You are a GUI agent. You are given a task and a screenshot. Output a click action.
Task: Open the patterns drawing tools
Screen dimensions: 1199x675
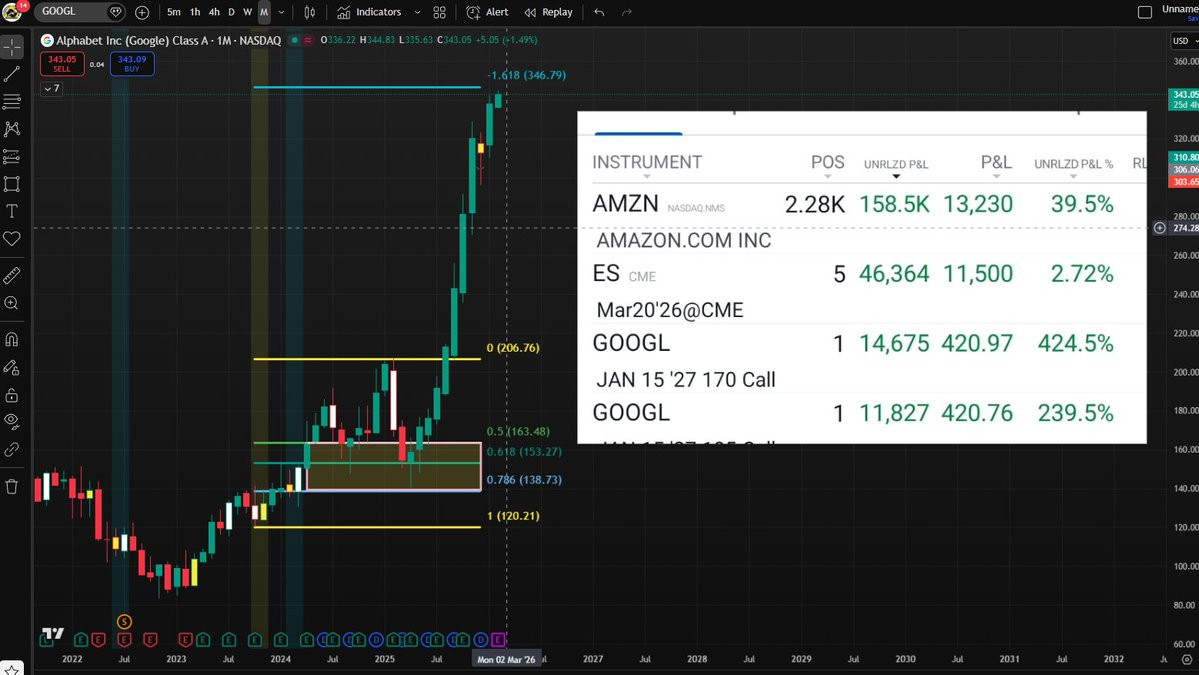pyautogui.click(x=12, y=129)
